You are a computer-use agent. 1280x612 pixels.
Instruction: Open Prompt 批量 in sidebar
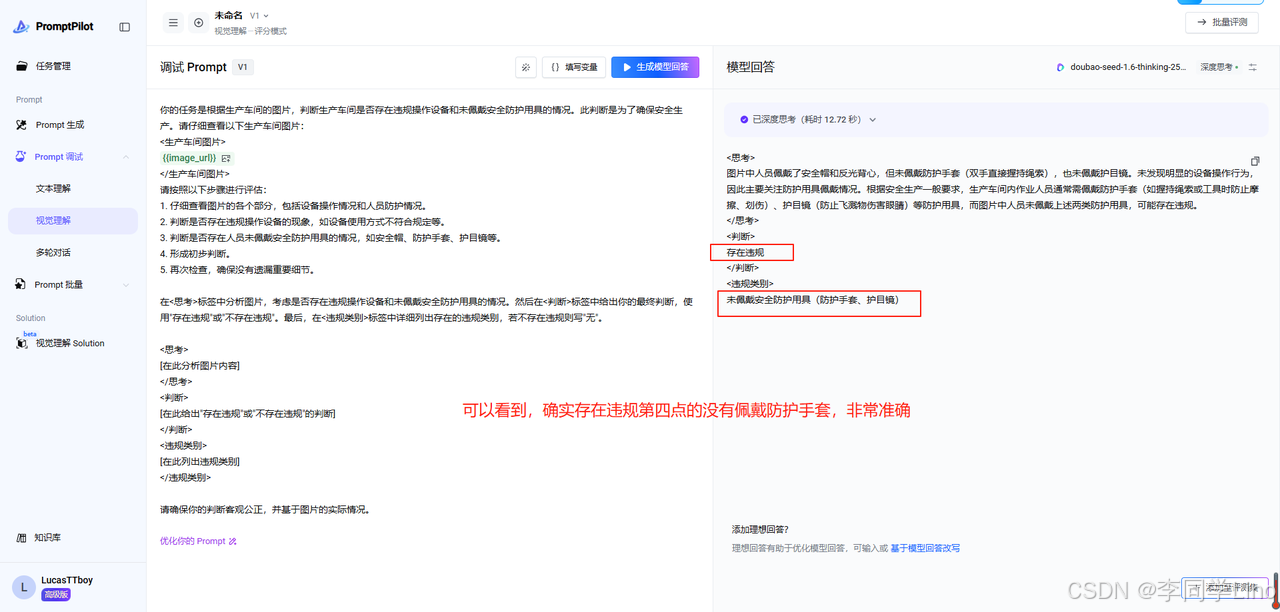pyautogui.click(x=60, y=285)
